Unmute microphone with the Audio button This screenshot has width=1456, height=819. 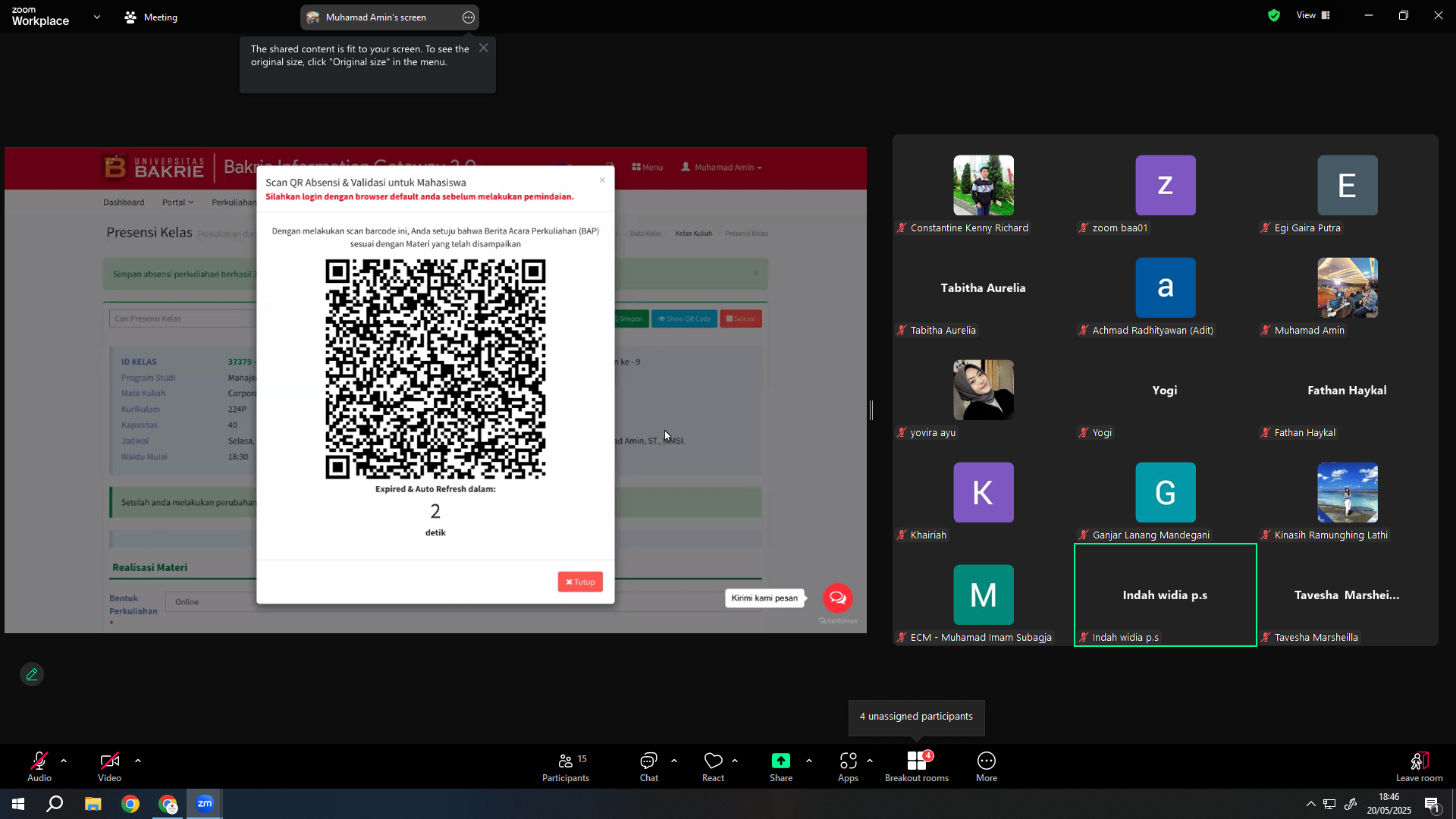click(x=39, y=766)
